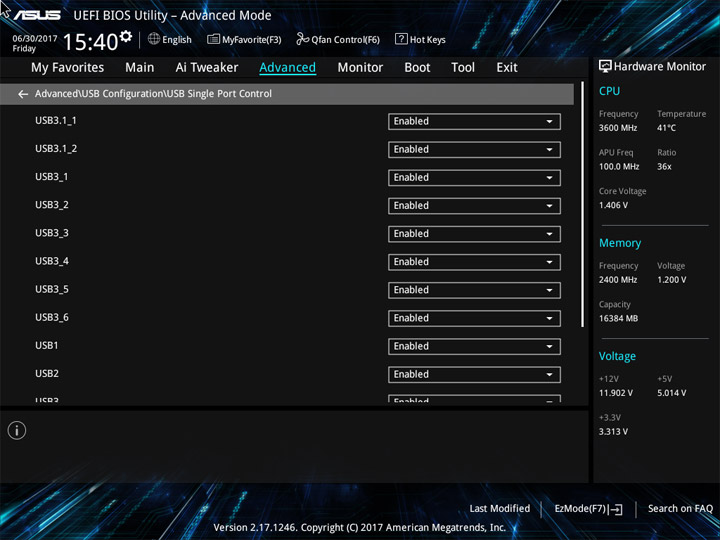720x540 pixels.
Task: Click the ASUS logo
Action: pyautogui.click(x=37, y=15)
